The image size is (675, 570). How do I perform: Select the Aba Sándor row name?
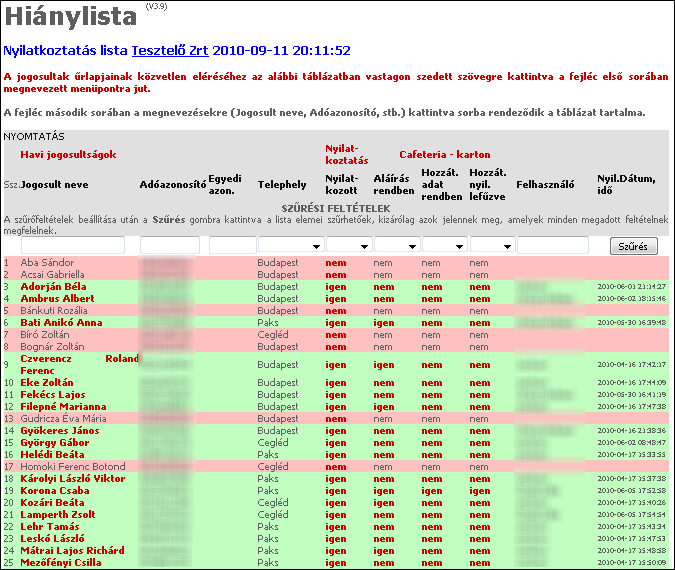tap(47, 263)
